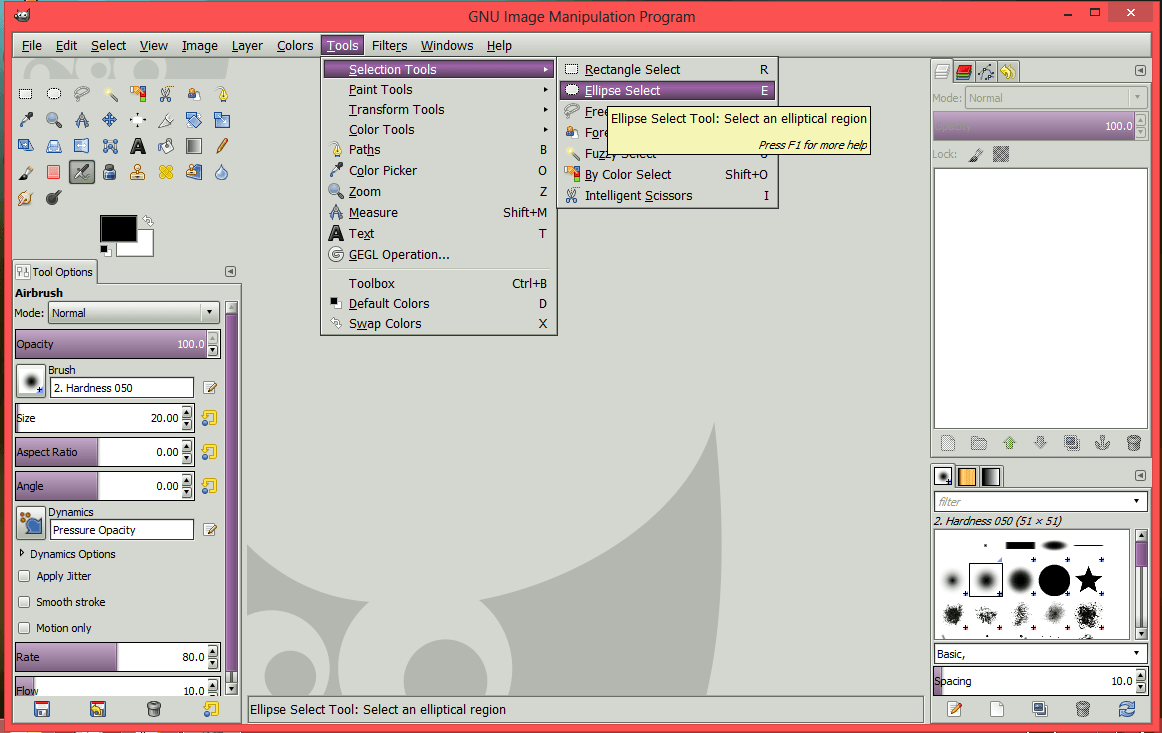Viewport: 1162px width, 733px height.
Task: Open the brush filter dropdown arrow
Action: click(x=1136, y=502)
